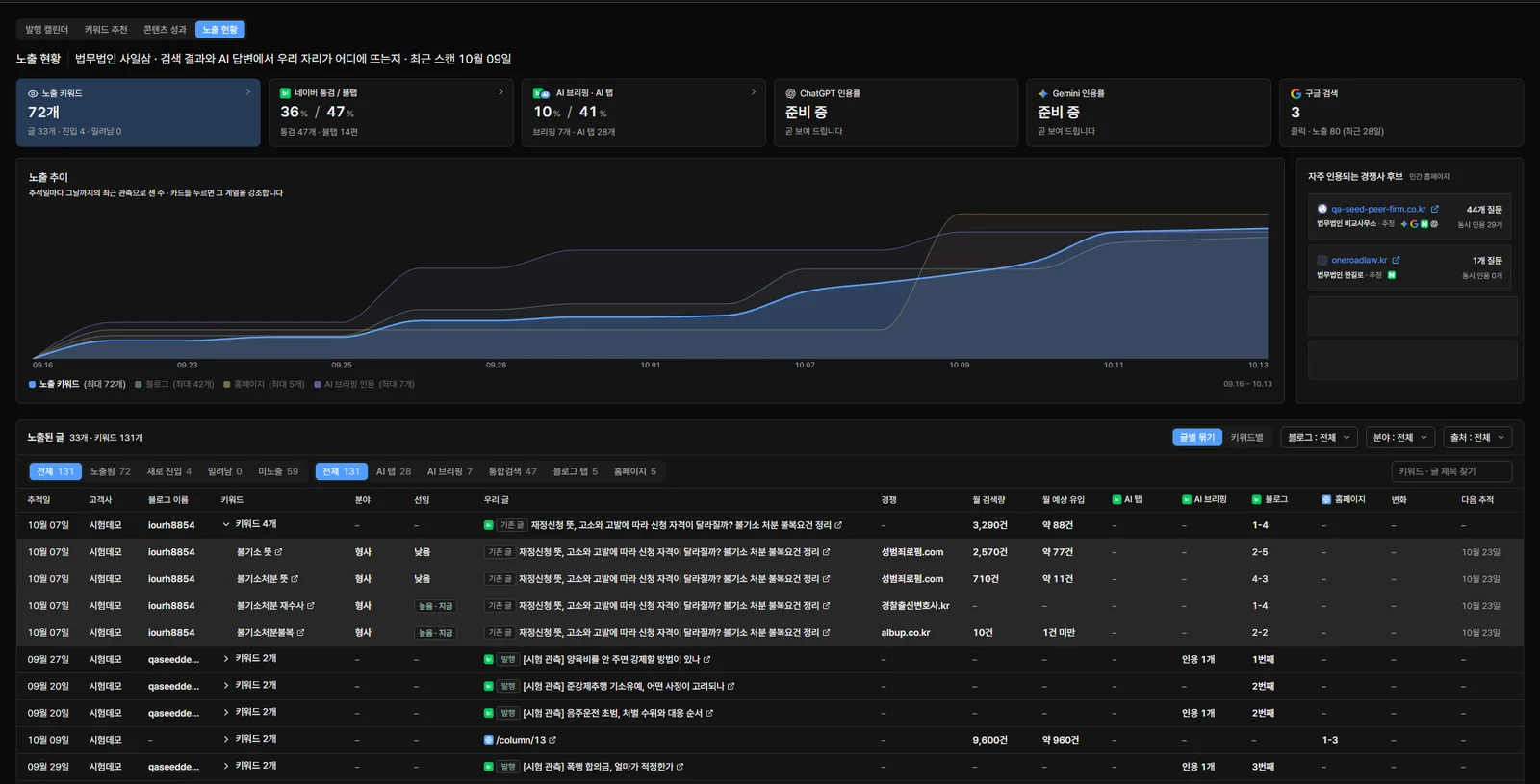
Task: Filter list by 통합검색 47
Action: pyautogui.click(x=512, y=471)
